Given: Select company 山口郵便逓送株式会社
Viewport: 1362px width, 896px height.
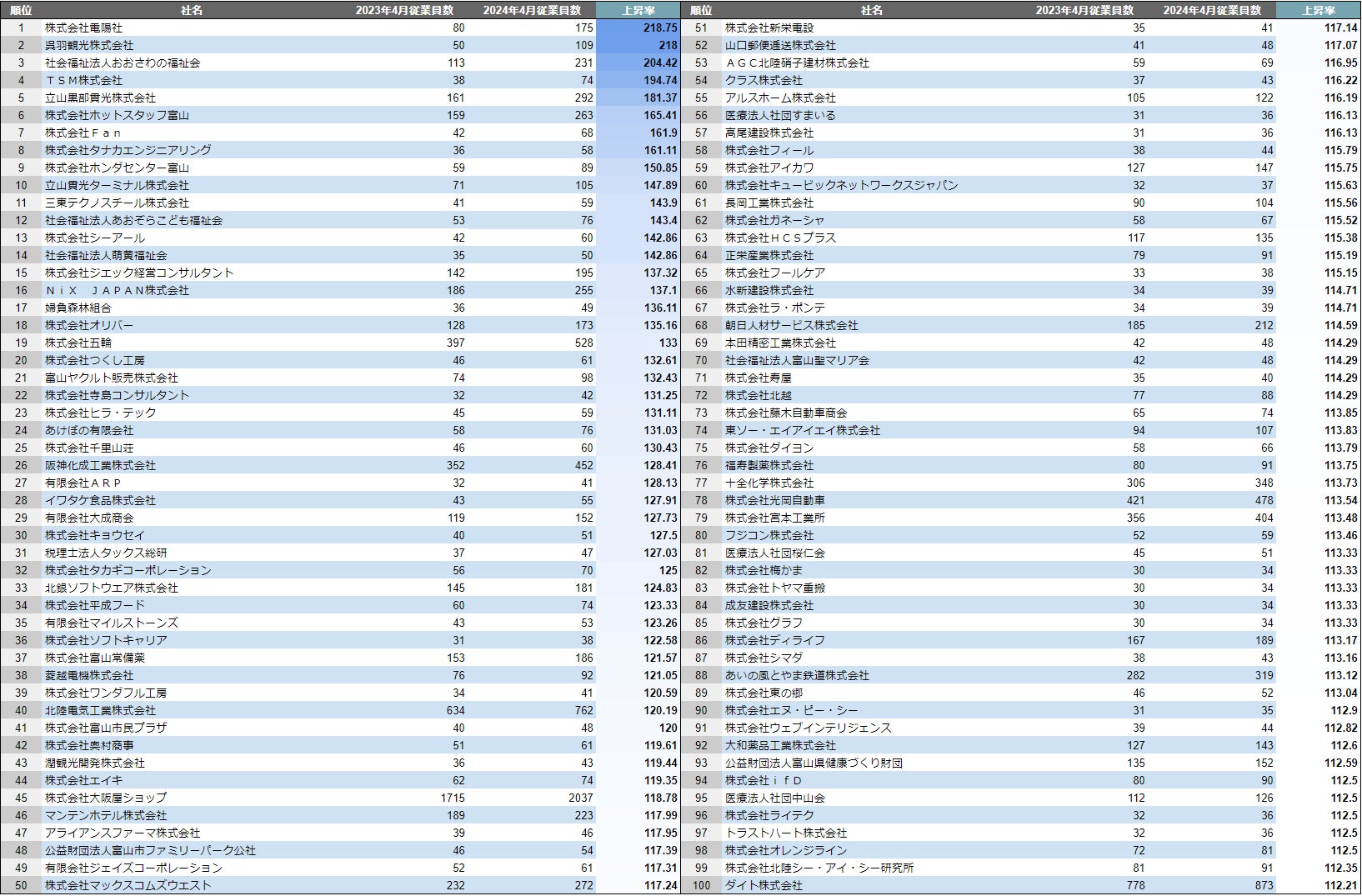Looking at the screenshot, I should tap(780, 45).
